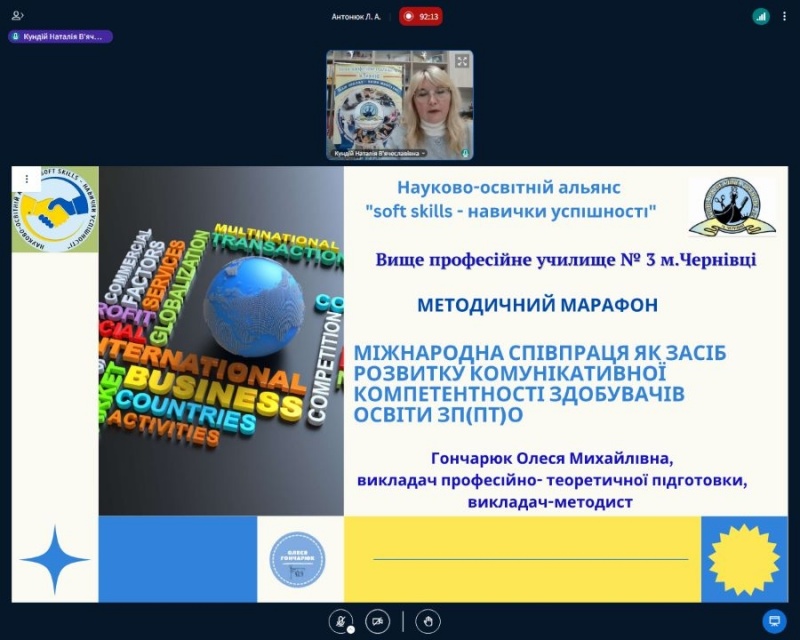Open the users and messages panel
The image size is (800, 640).
18,16
